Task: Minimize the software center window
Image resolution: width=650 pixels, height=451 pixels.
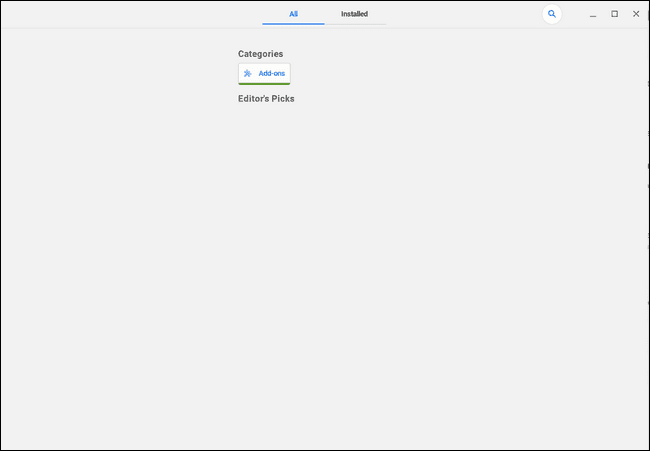Action: tap(593, 14)
